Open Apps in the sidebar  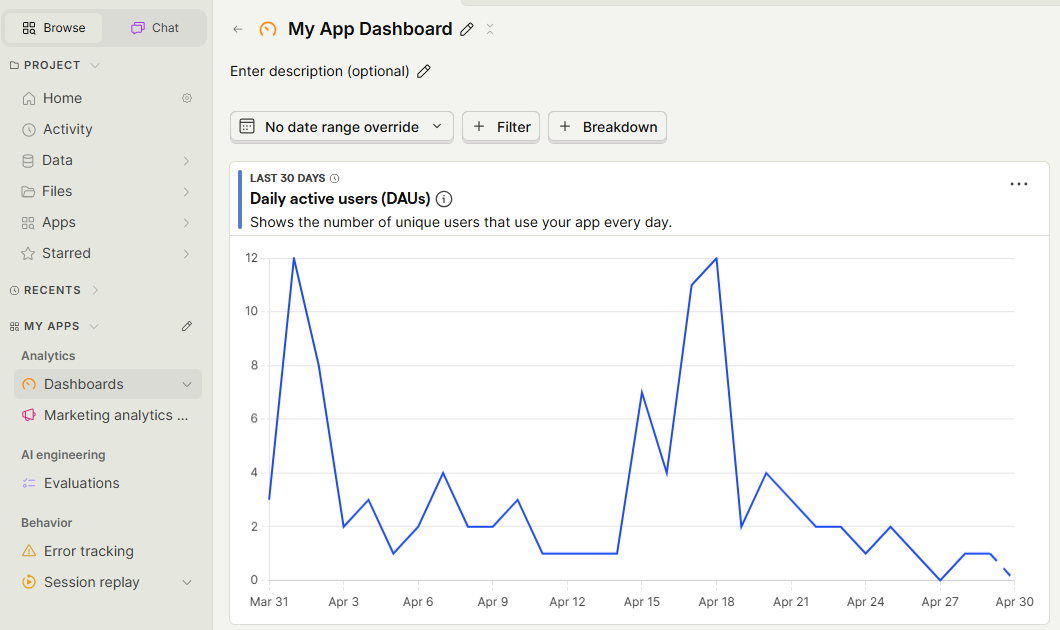tap(59, 222)
